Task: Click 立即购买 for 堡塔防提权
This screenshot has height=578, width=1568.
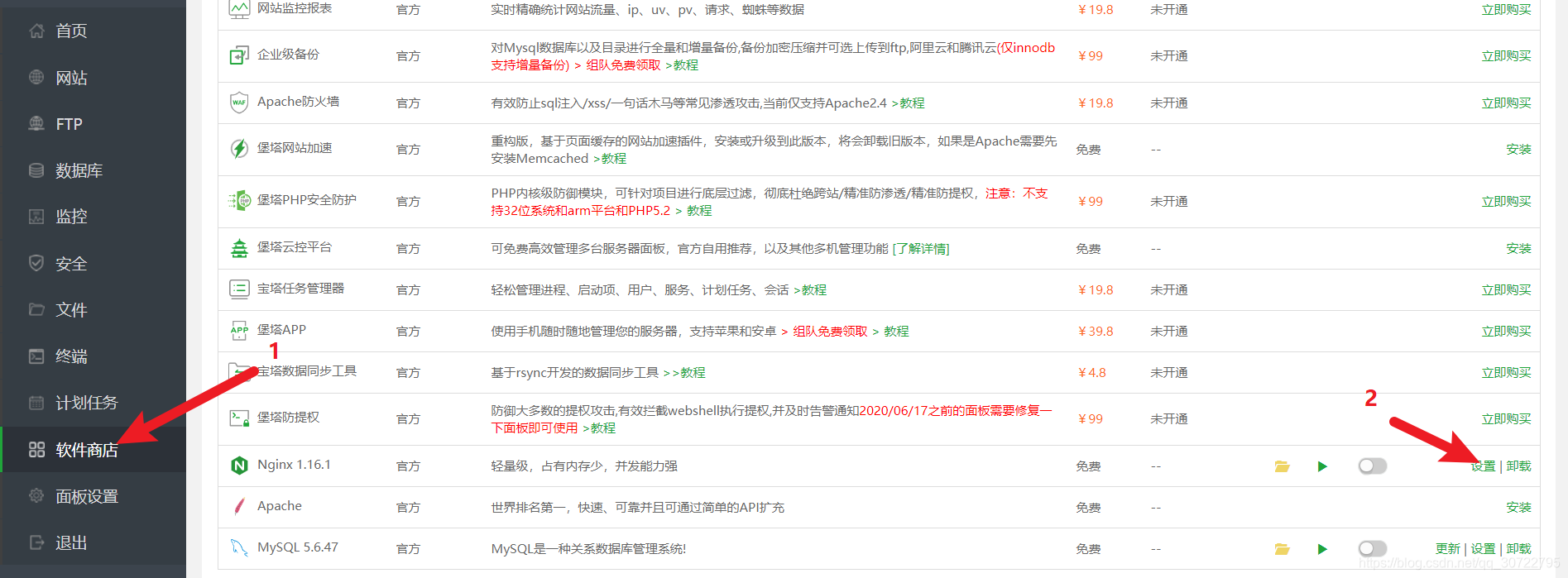Action: [x=1506, y=419]
